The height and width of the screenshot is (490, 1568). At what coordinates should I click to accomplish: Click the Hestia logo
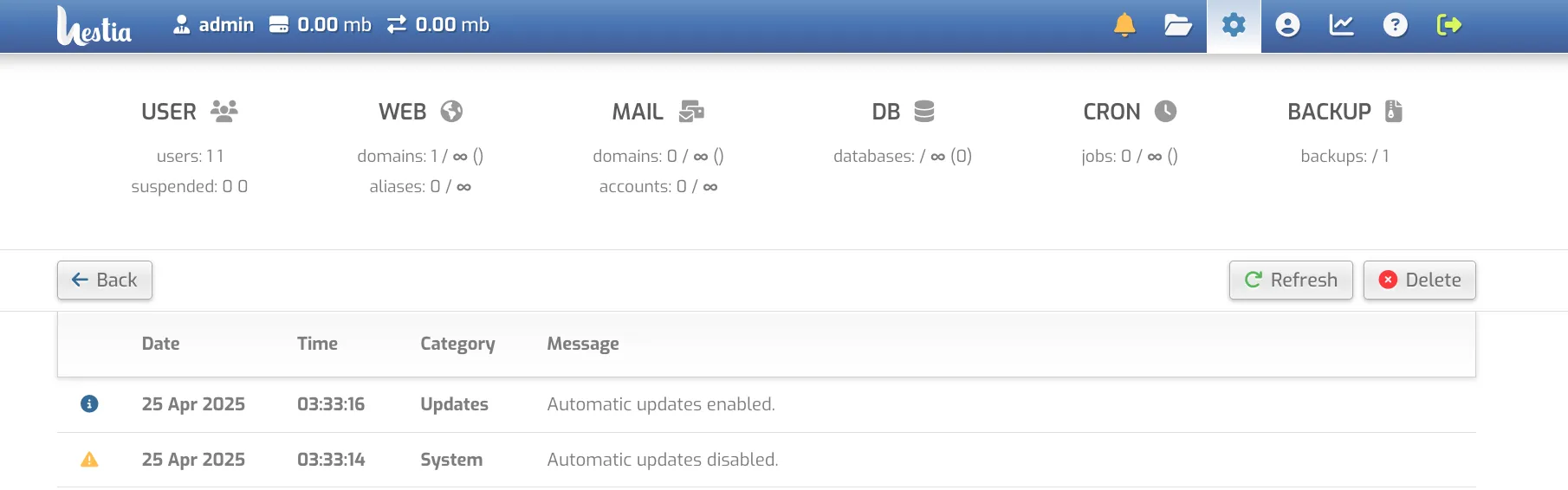click(x=94, y=25)
